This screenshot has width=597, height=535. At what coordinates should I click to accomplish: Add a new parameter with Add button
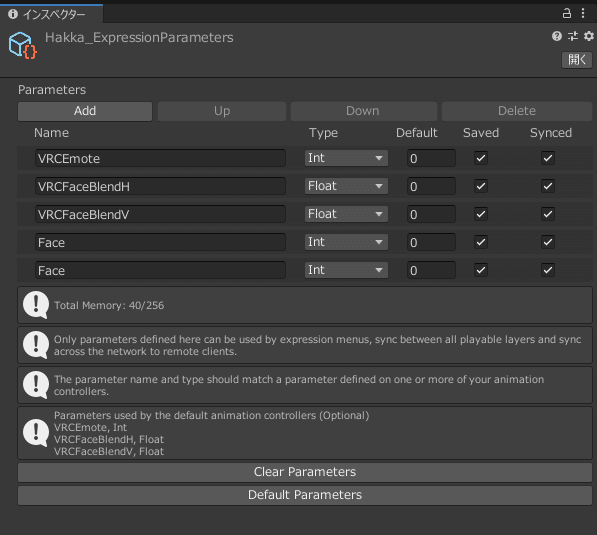click(85, 111)
